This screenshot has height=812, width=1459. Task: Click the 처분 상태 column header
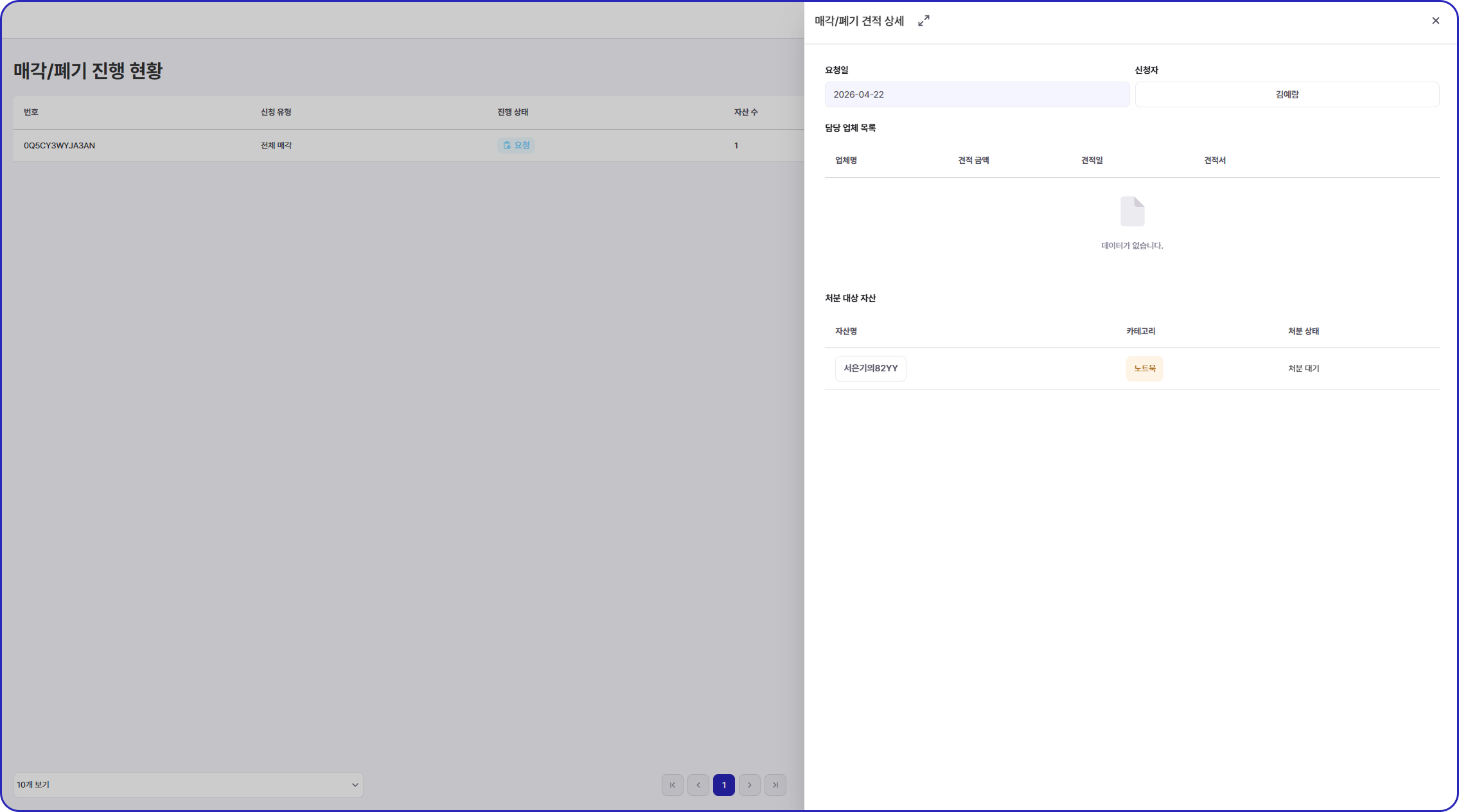[1303, 331]
